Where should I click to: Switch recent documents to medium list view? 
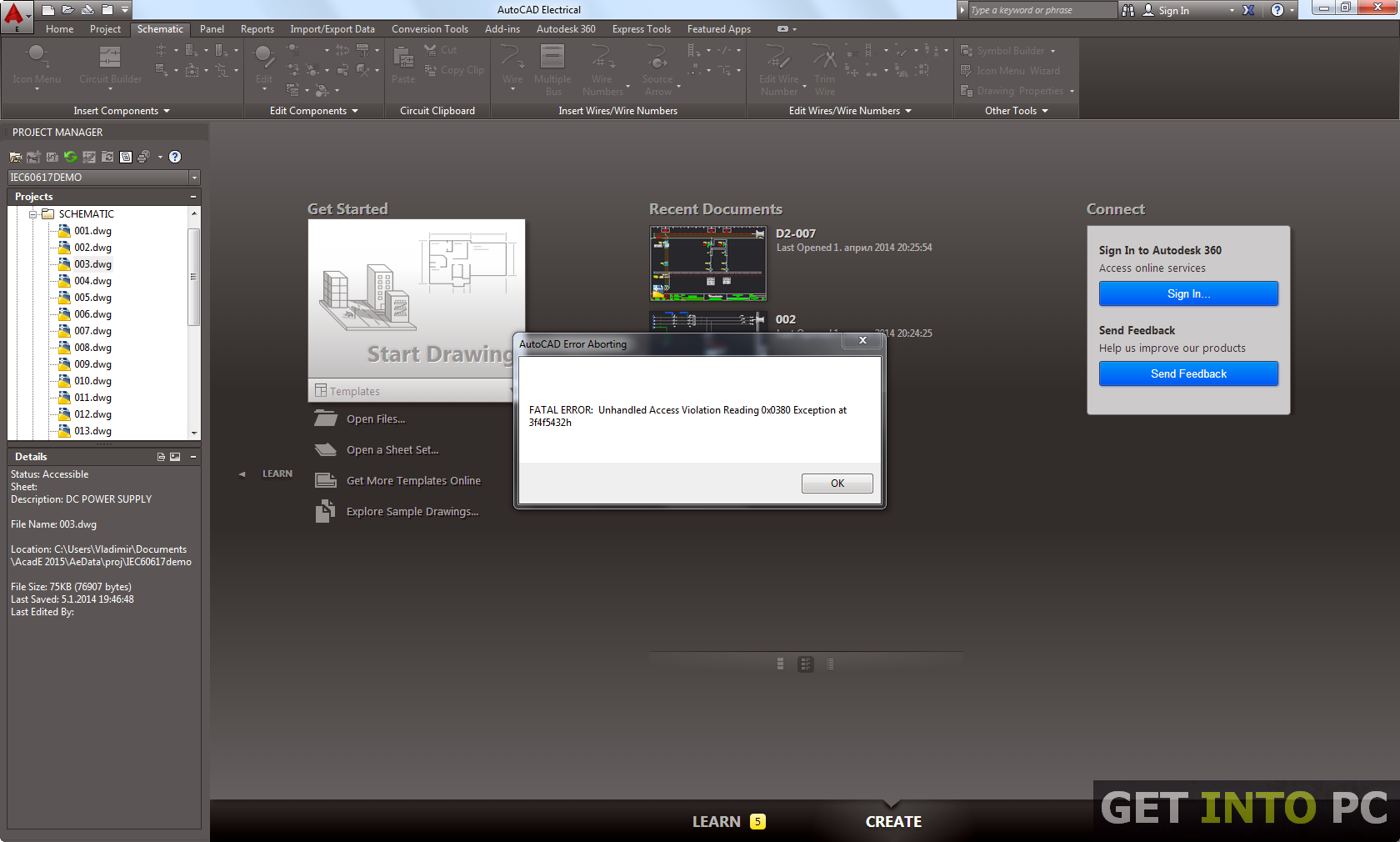(x=805, y=664)
